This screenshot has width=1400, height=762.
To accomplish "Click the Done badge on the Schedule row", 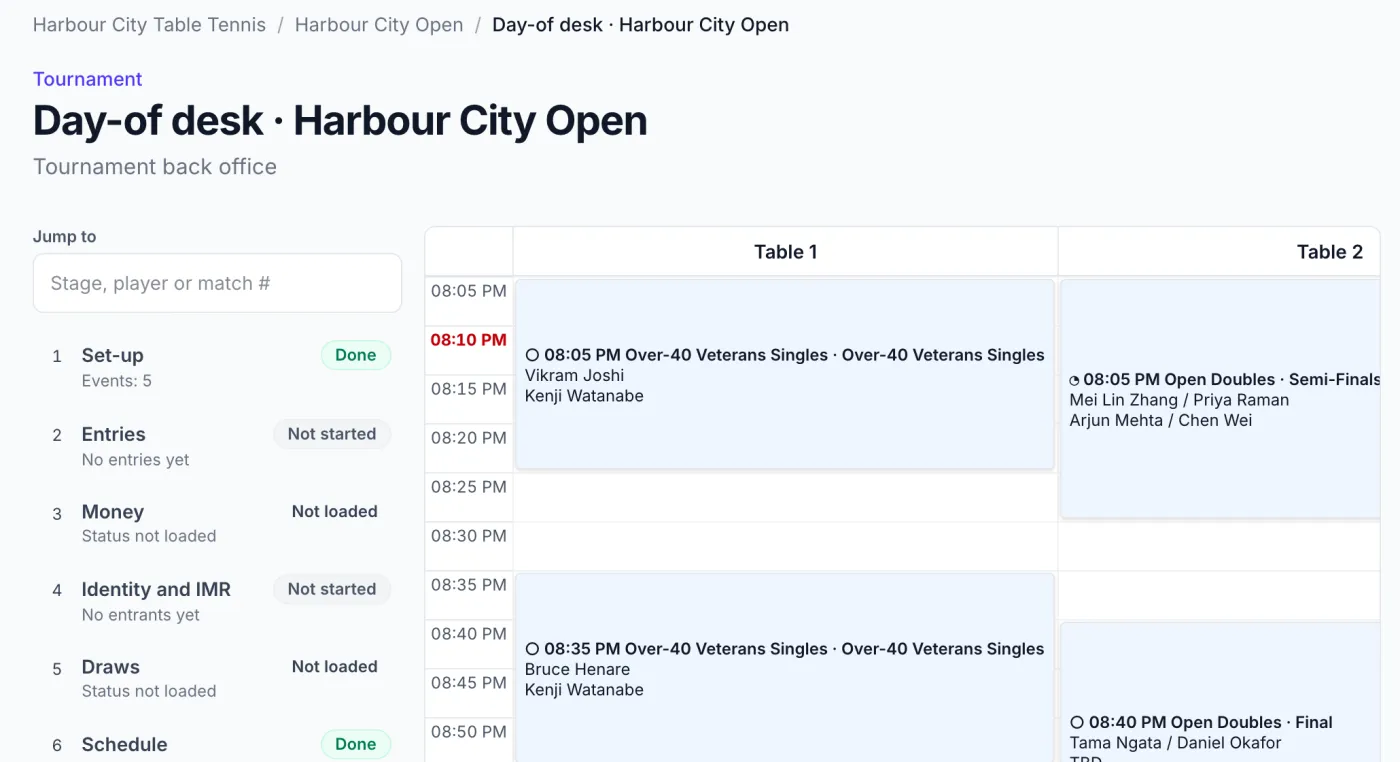I will point(356,744).
